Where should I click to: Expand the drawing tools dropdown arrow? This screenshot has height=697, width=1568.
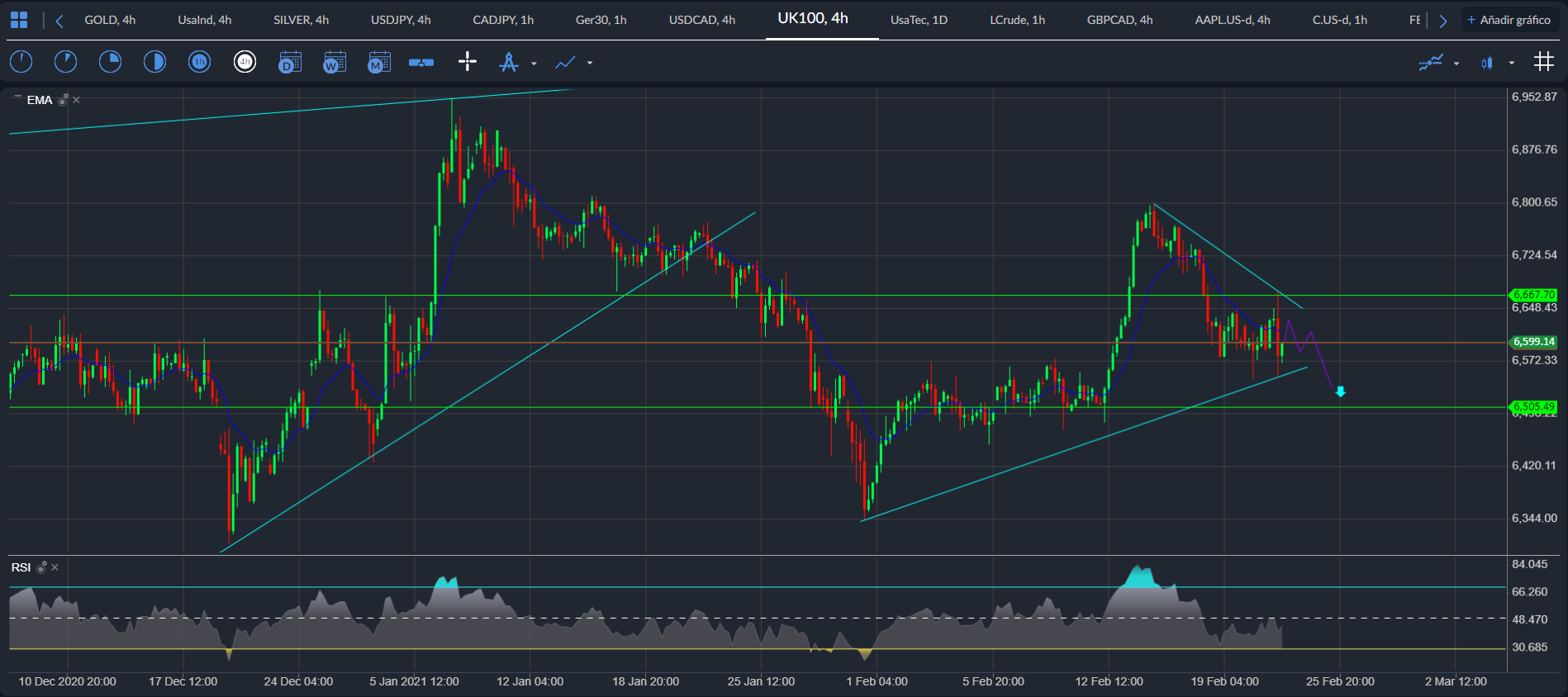534,63
